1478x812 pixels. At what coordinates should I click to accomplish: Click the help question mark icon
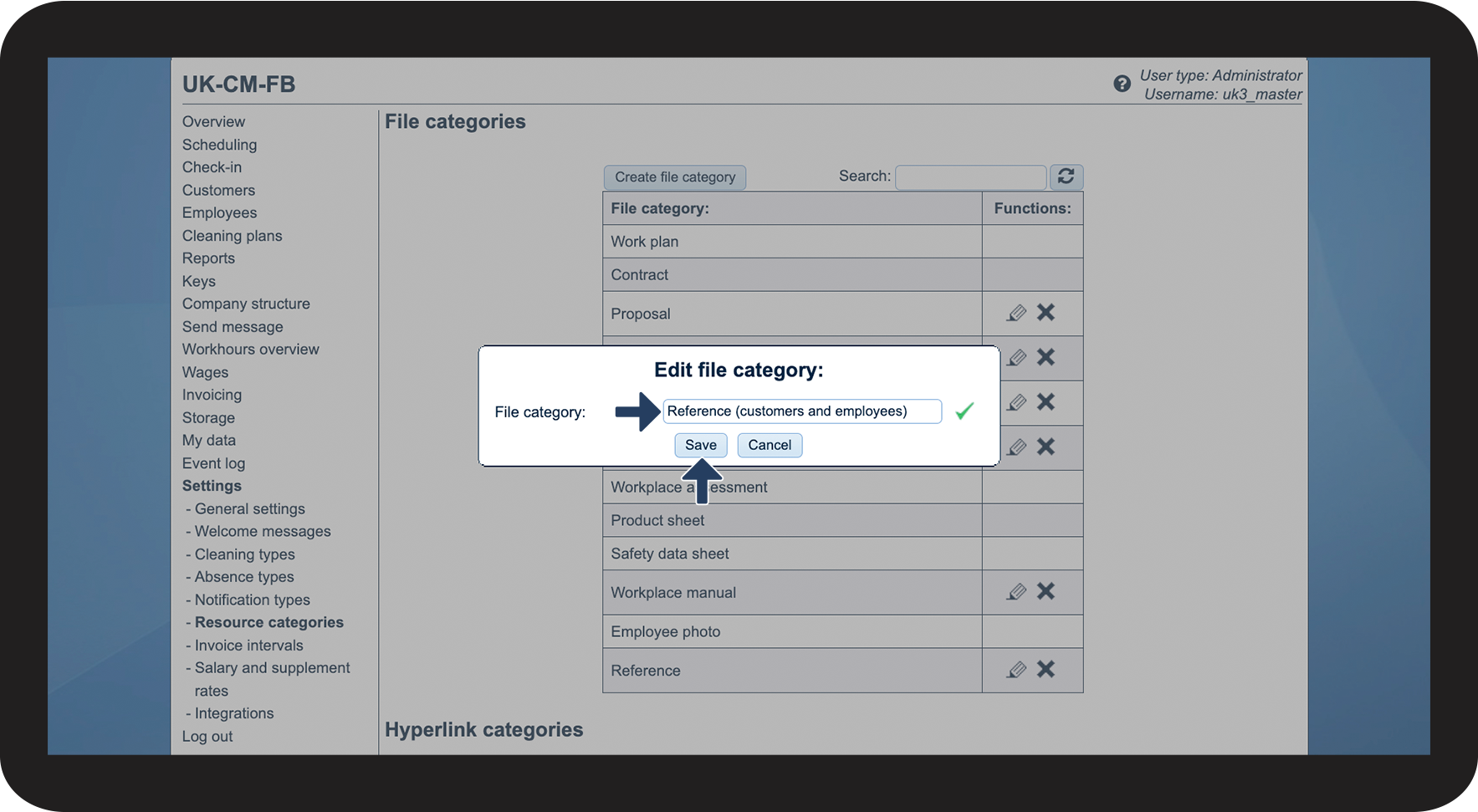tap(1122, 84)
